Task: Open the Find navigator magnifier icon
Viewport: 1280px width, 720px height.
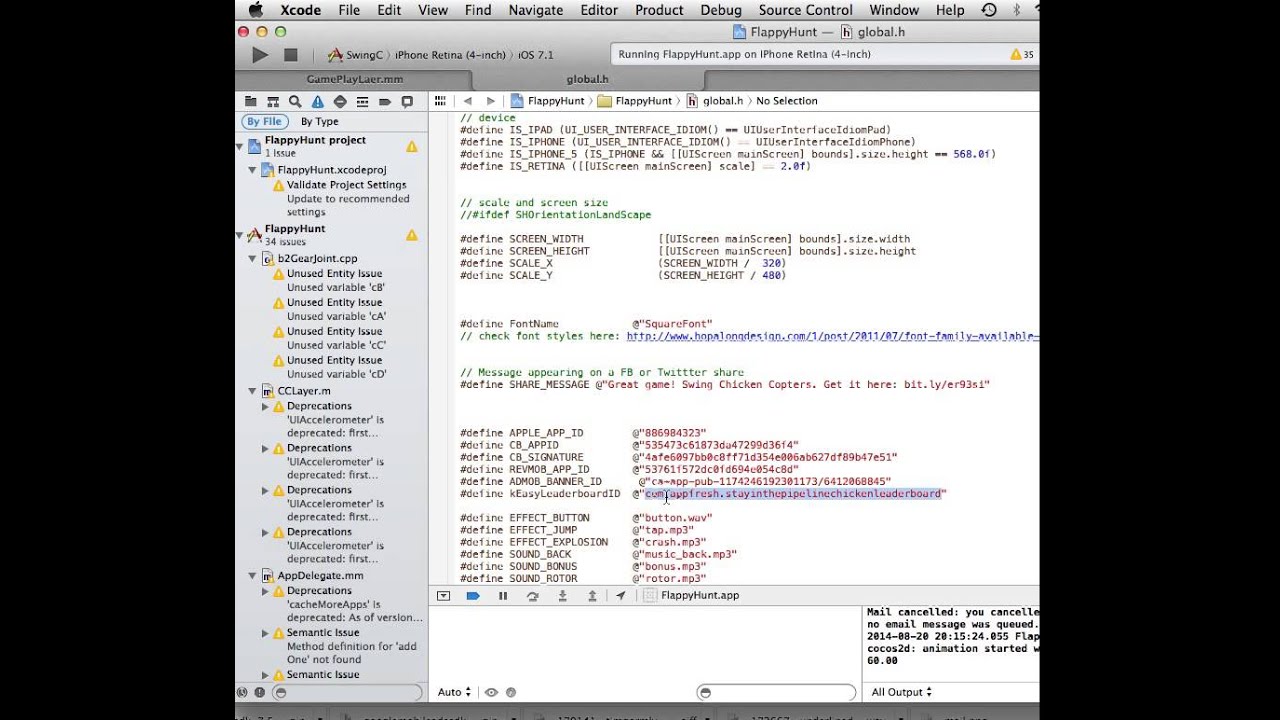Action: [x=295, y=101]
